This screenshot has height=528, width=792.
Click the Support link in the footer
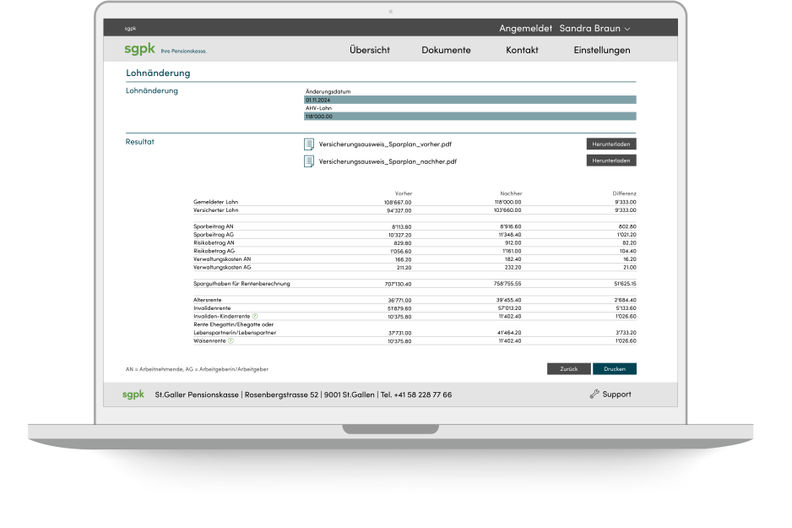tap(616, 394)
